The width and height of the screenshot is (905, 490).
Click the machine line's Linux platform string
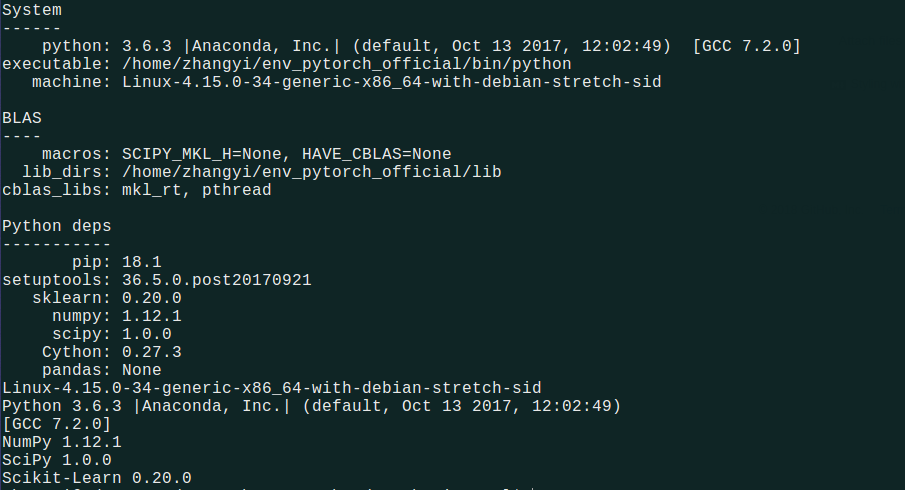pyautogui.click(x=392, y=82)
